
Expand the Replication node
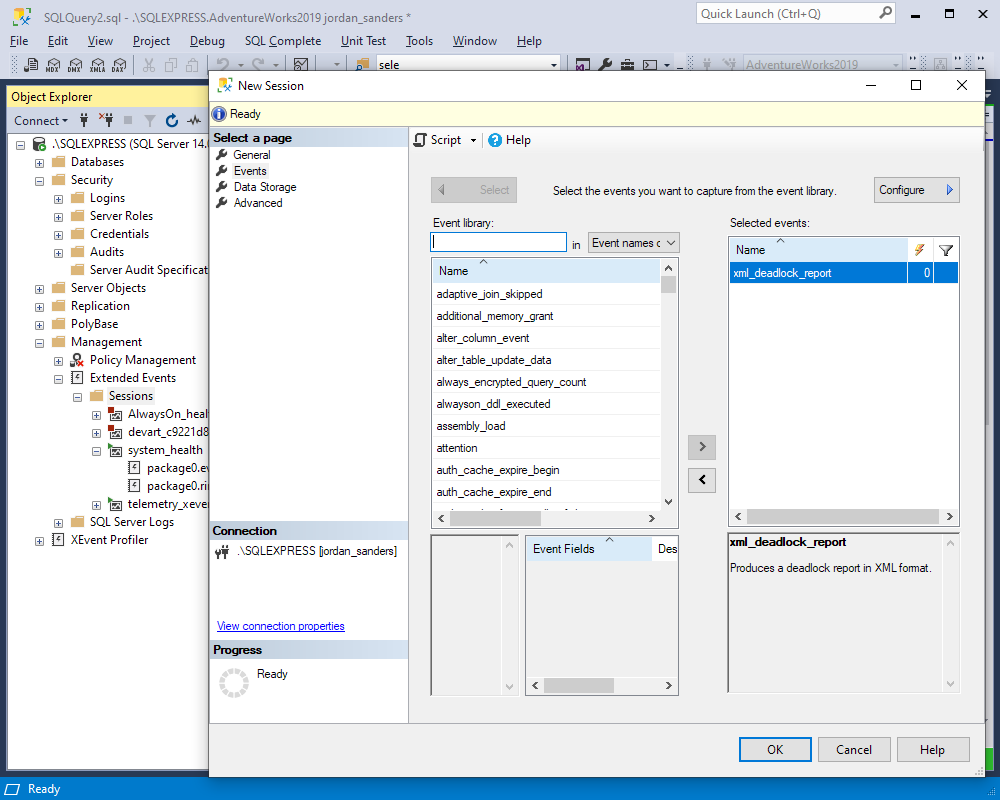[40, 307]
